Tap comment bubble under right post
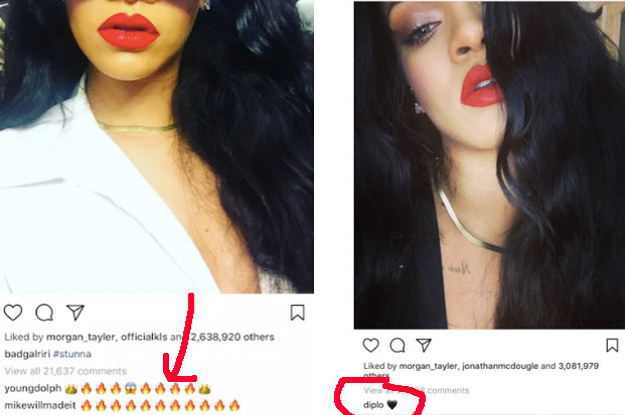The height and width of the screenshot is (415, 625). tap(397, 345)
